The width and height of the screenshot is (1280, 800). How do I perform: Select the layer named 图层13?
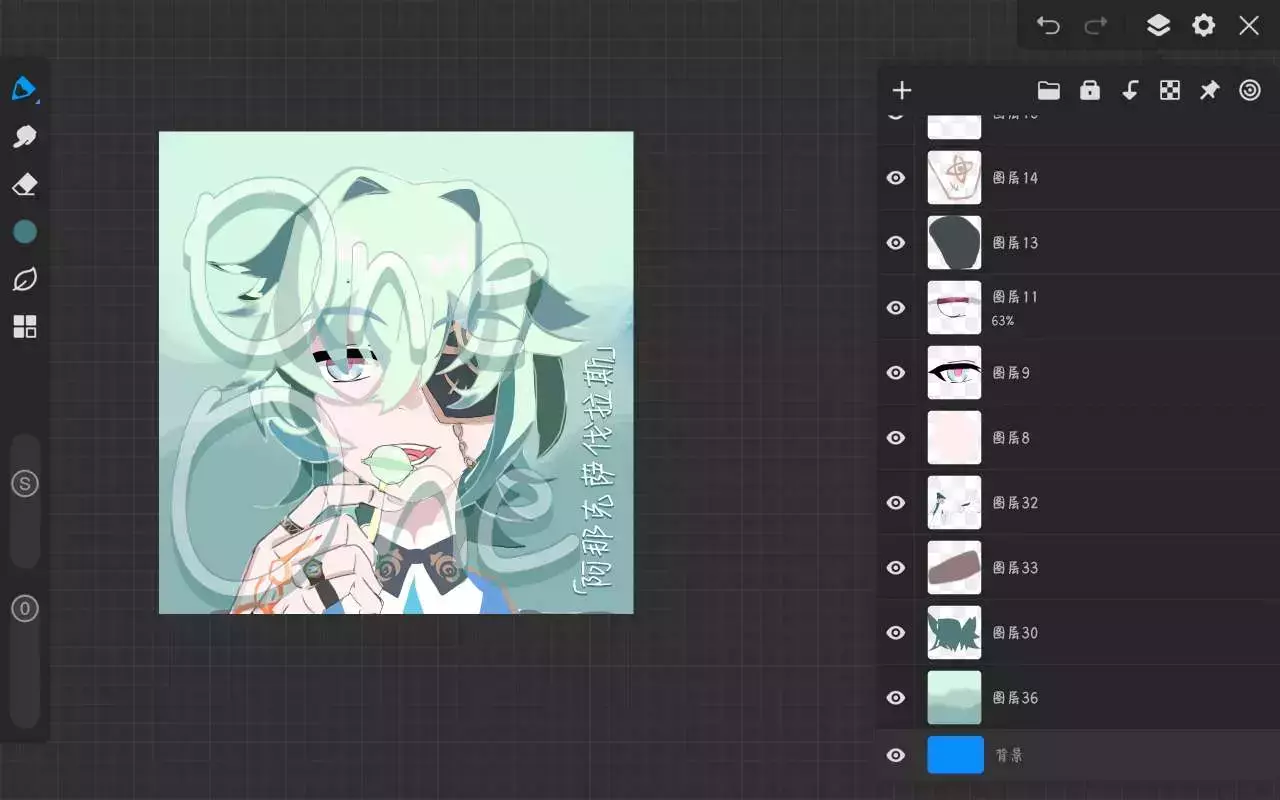[x=1015, y=243]
